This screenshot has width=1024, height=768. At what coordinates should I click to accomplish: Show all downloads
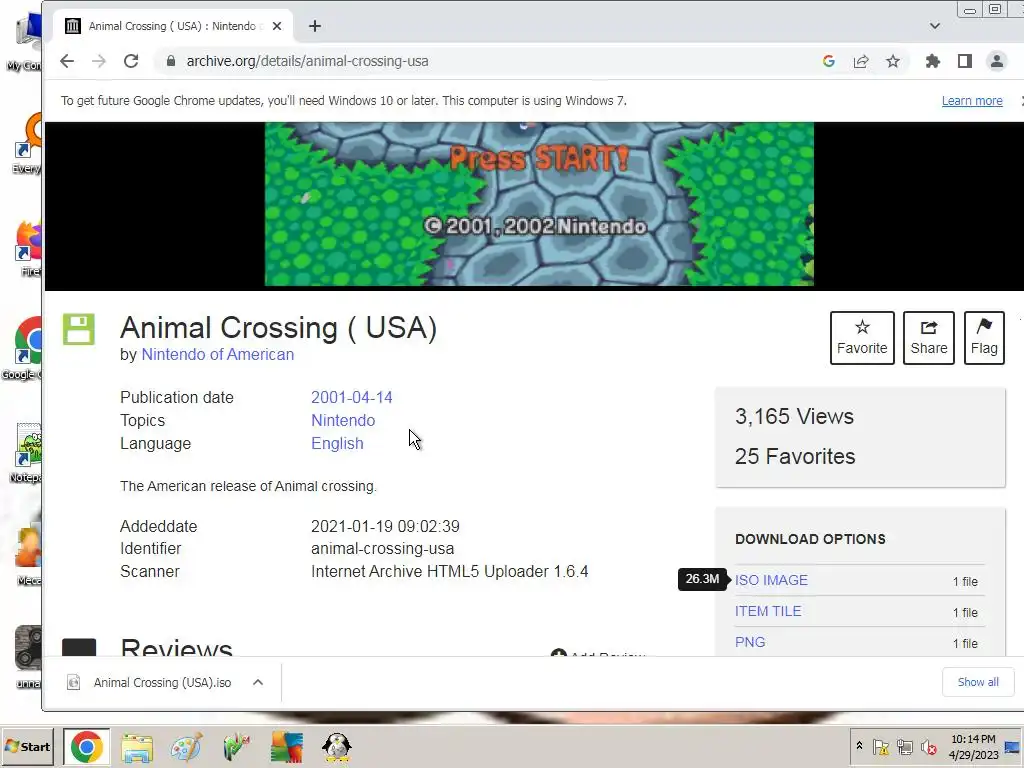click(x=978, y=682)
